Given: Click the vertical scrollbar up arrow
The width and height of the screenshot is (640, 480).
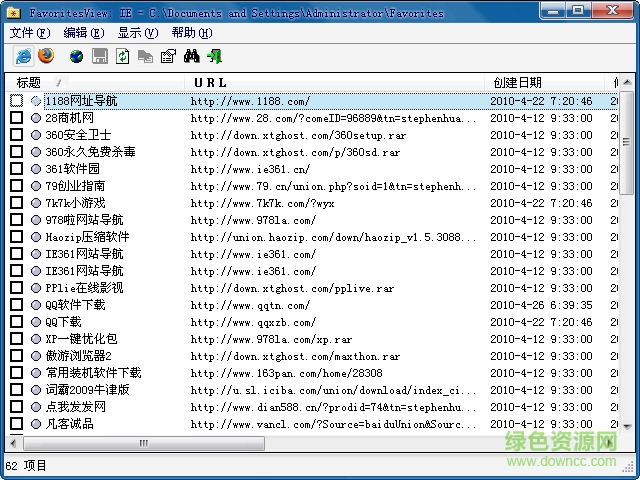Looking at the screenshot, I should point(627,82).
